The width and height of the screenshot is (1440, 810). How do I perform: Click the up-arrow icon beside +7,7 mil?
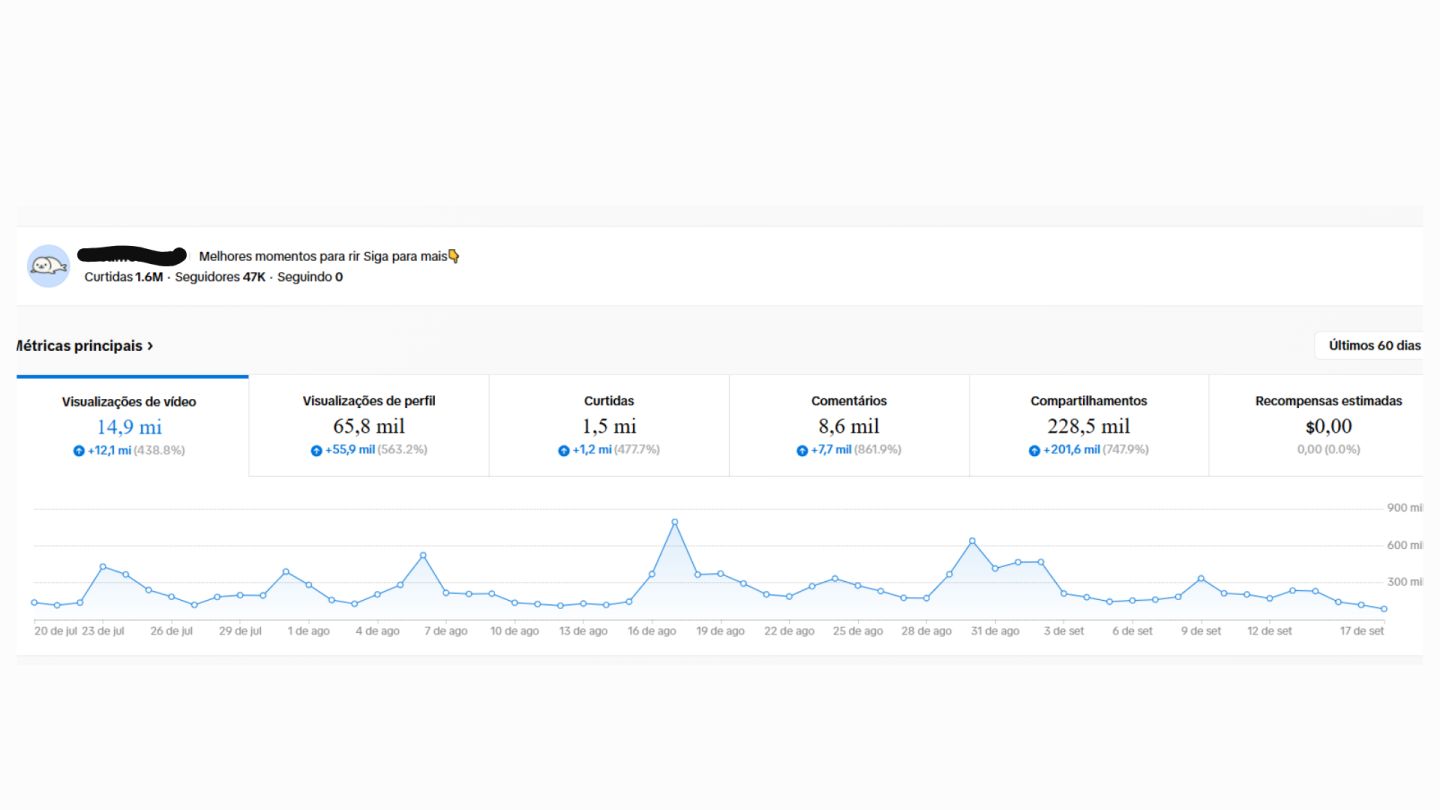click(x=802, y=451)
